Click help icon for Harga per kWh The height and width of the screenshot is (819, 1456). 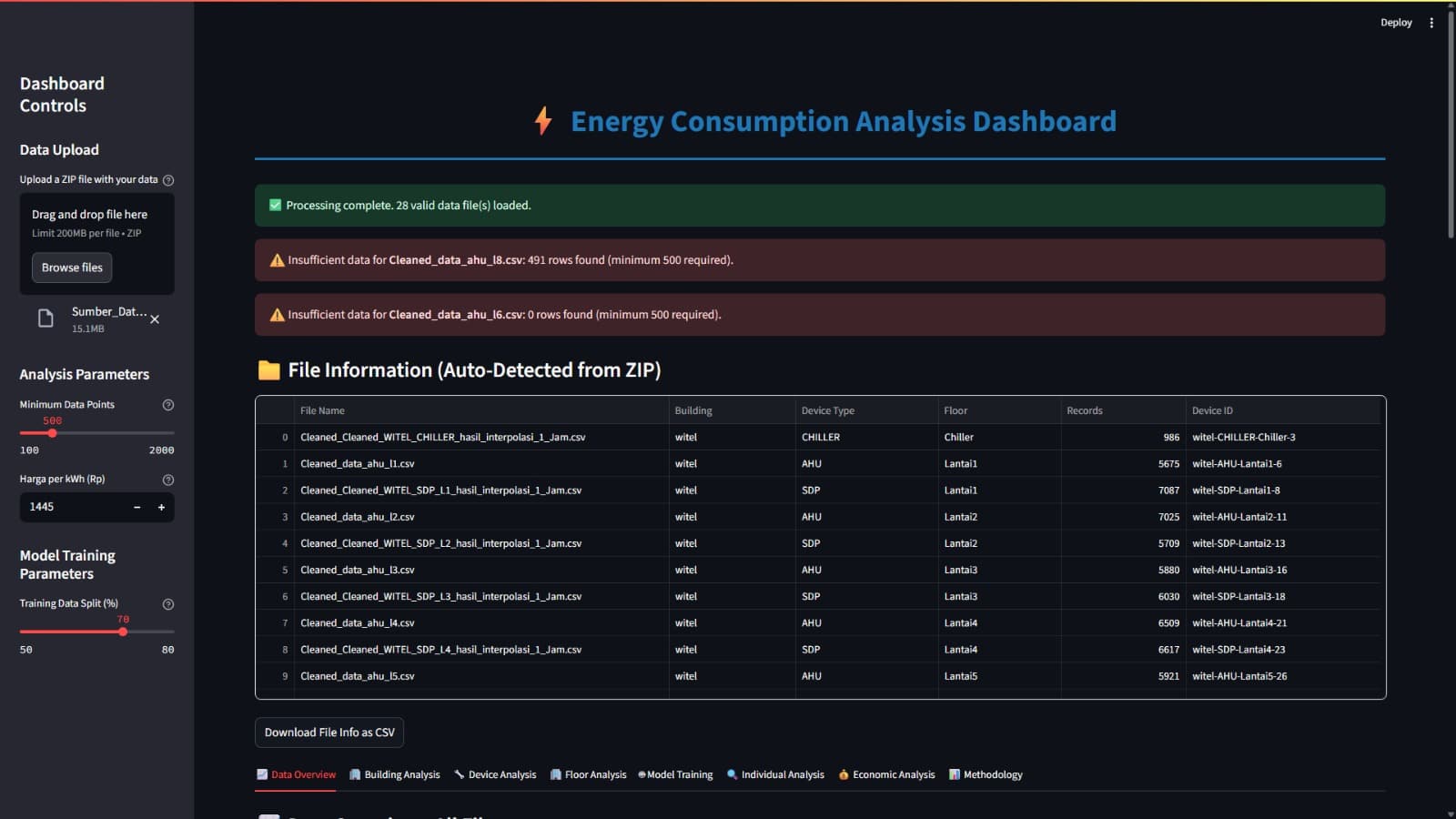(168, 480)
